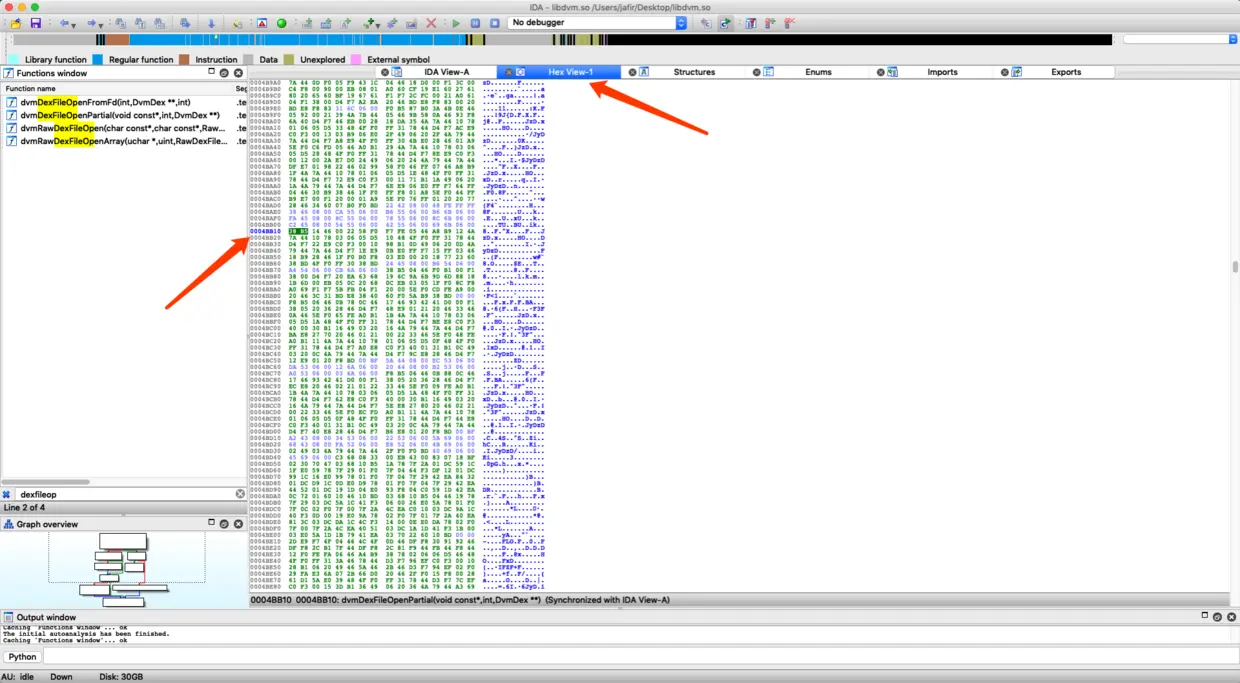Jump forward with the right arrow

[x=91, y=22]
